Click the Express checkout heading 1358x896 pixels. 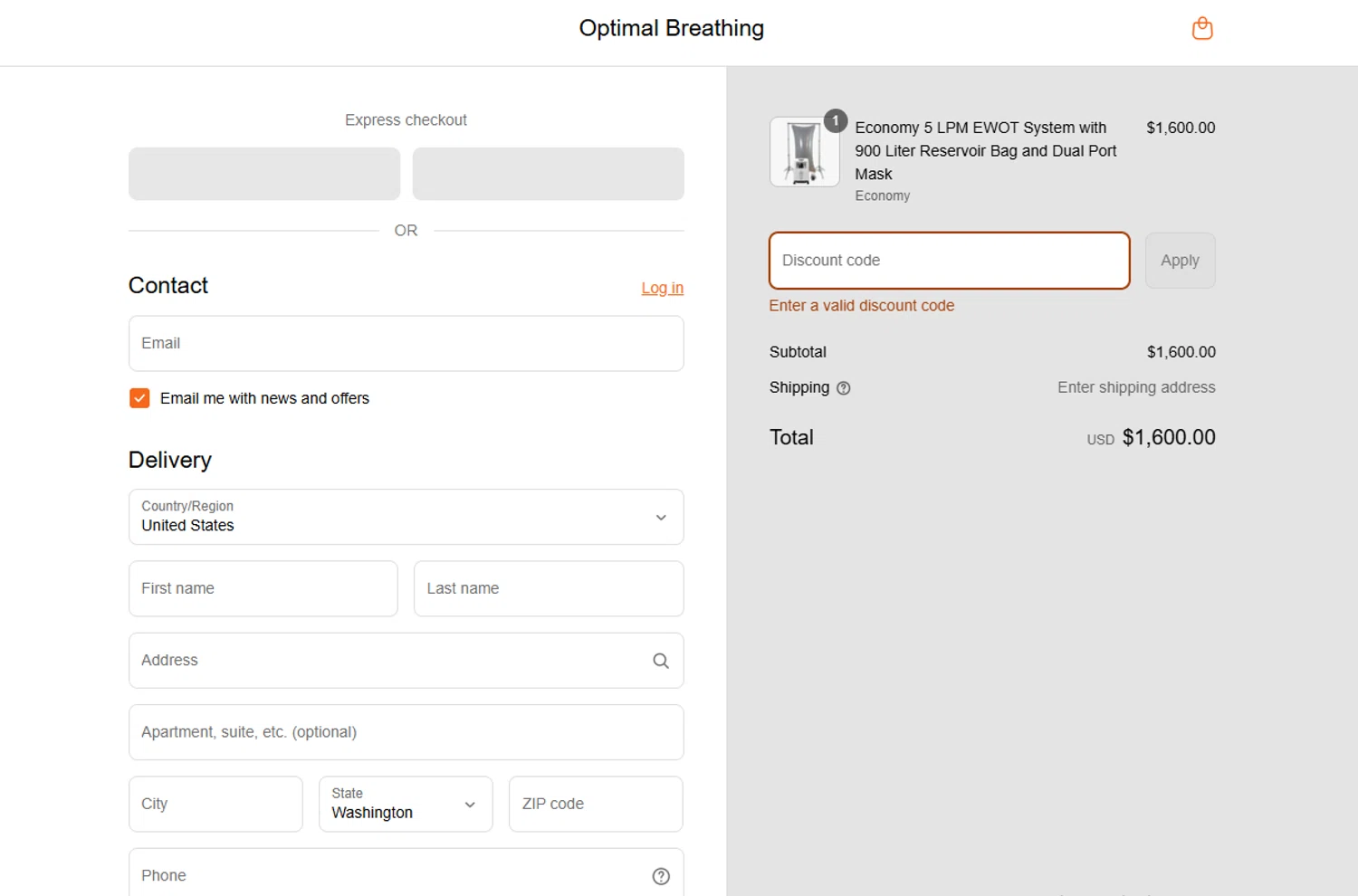406,120
